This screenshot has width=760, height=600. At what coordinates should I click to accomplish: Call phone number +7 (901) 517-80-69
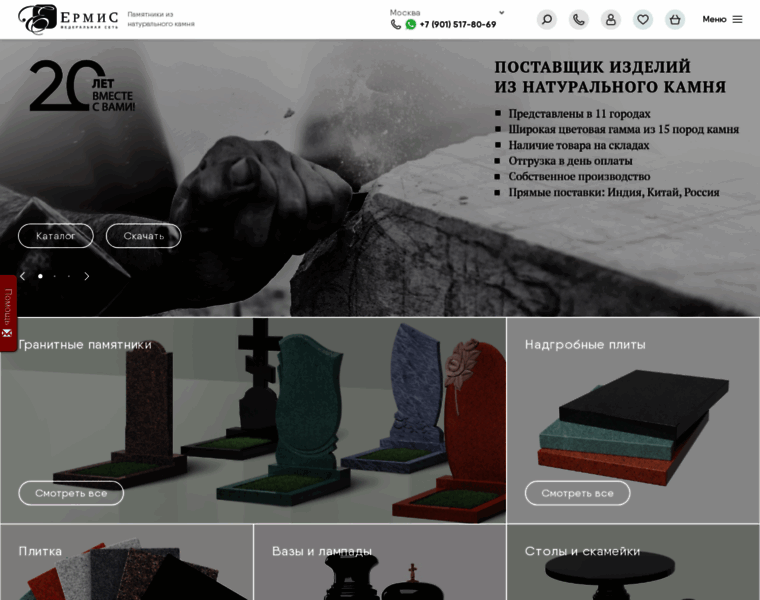458,24
